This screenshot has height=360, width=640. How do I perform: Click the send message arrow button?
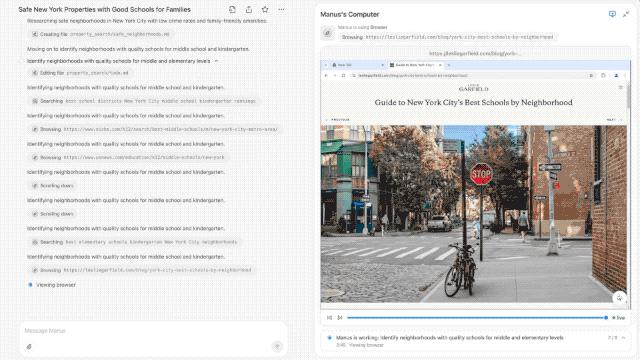[x=277, y=347]
